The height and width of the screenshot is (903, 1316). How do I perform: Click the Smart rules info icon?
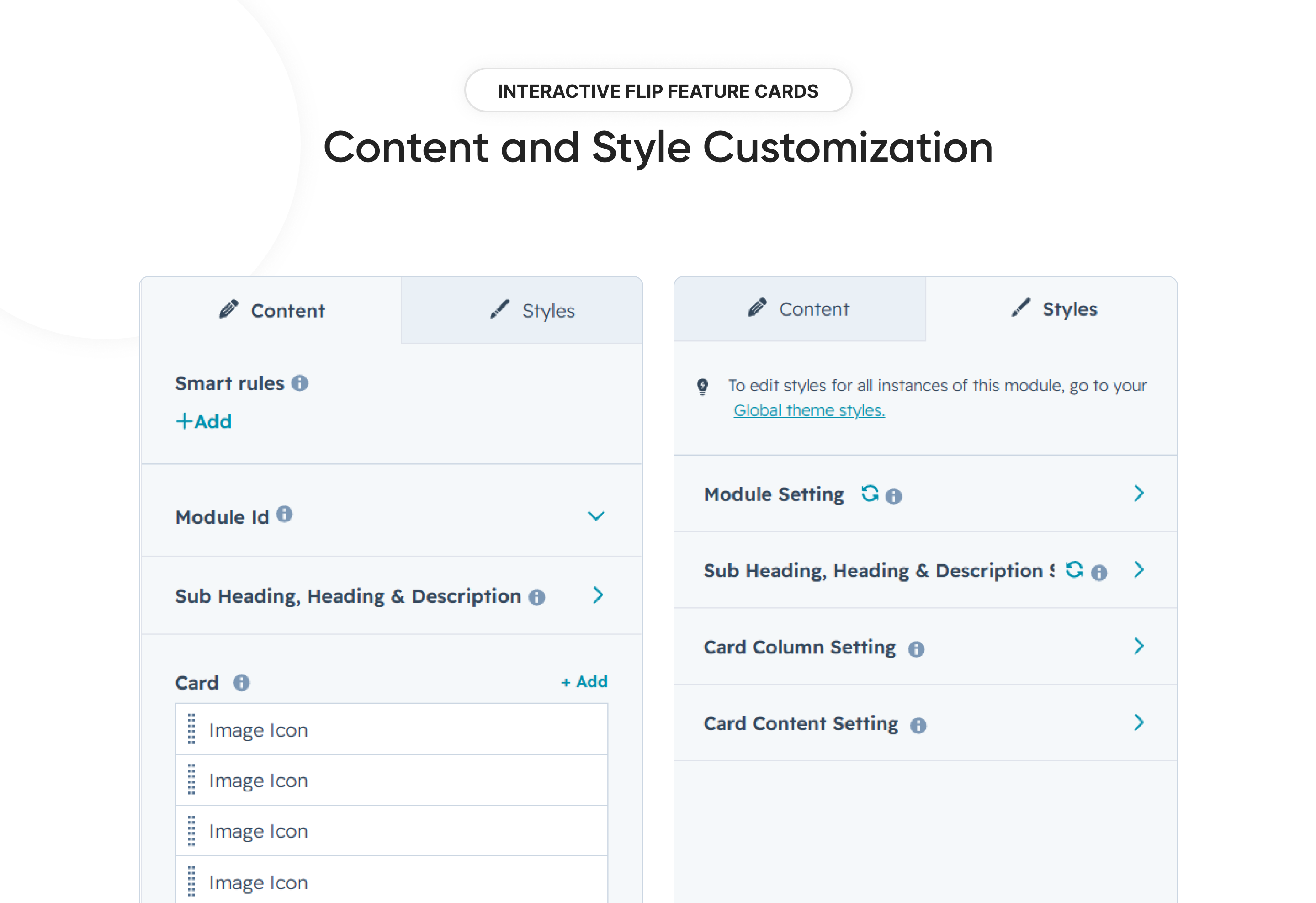(x=300, y=383)
